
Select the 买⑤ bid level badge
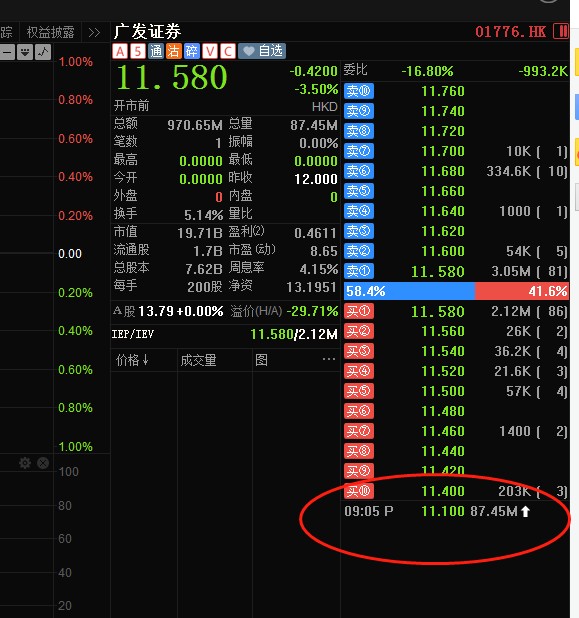[x=359, y=391]
